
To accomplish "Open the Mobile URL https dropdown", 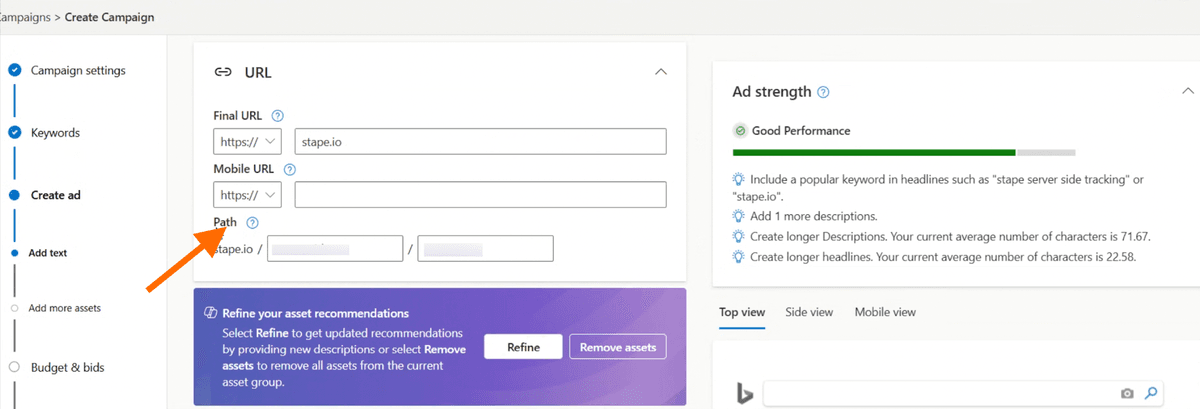I will tap(247, 195).
